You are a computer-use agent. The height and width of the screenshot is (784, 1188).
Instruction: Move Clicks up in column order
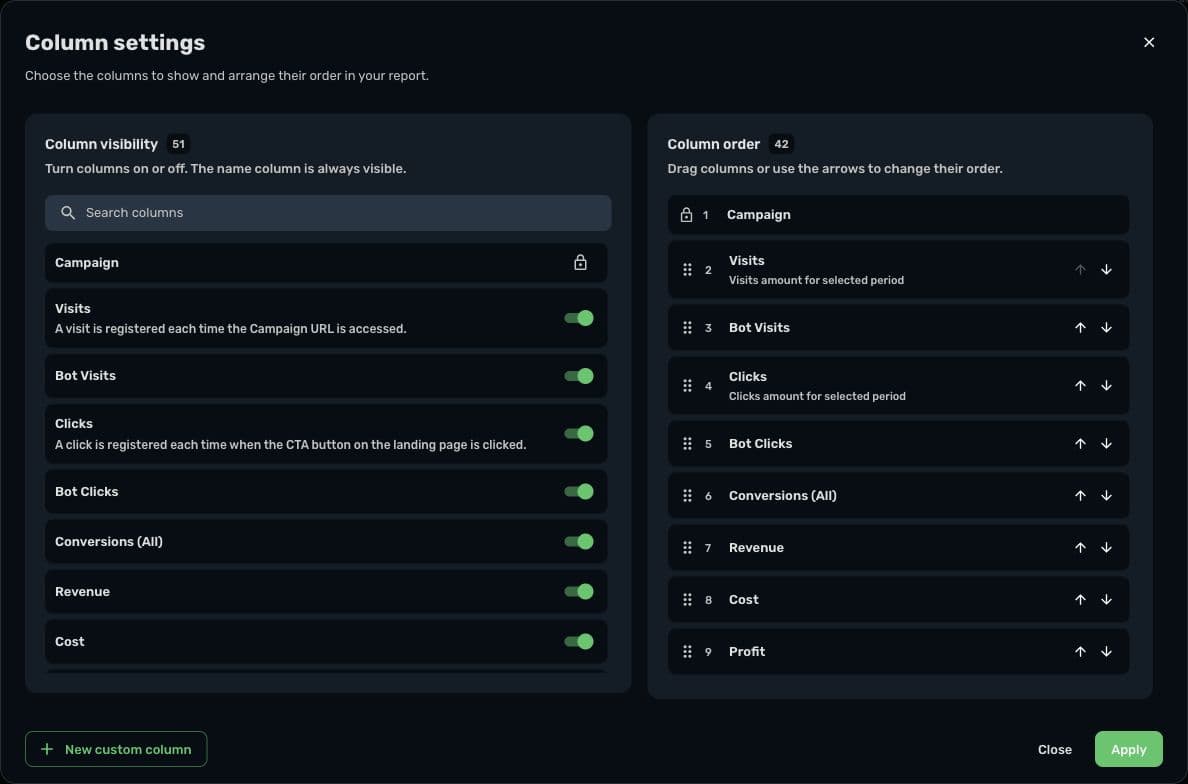[x=1080, y=386]
